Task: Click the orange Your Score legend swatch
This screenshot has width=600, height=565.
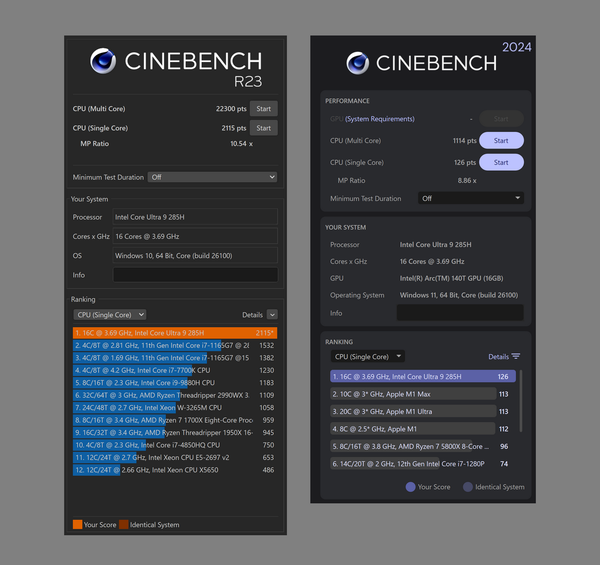Action: pos(77,524)
